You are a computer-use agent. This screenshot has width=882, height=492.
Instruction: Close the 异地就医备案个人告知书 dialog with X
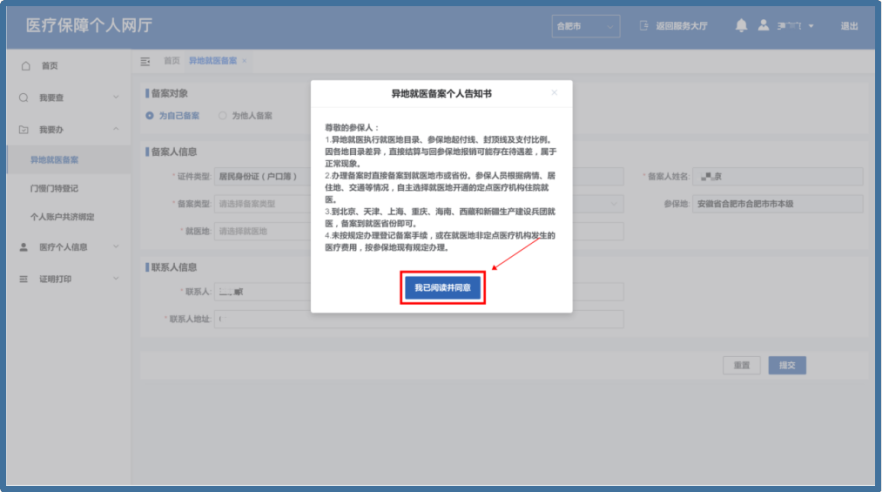[x=555, y=92]
